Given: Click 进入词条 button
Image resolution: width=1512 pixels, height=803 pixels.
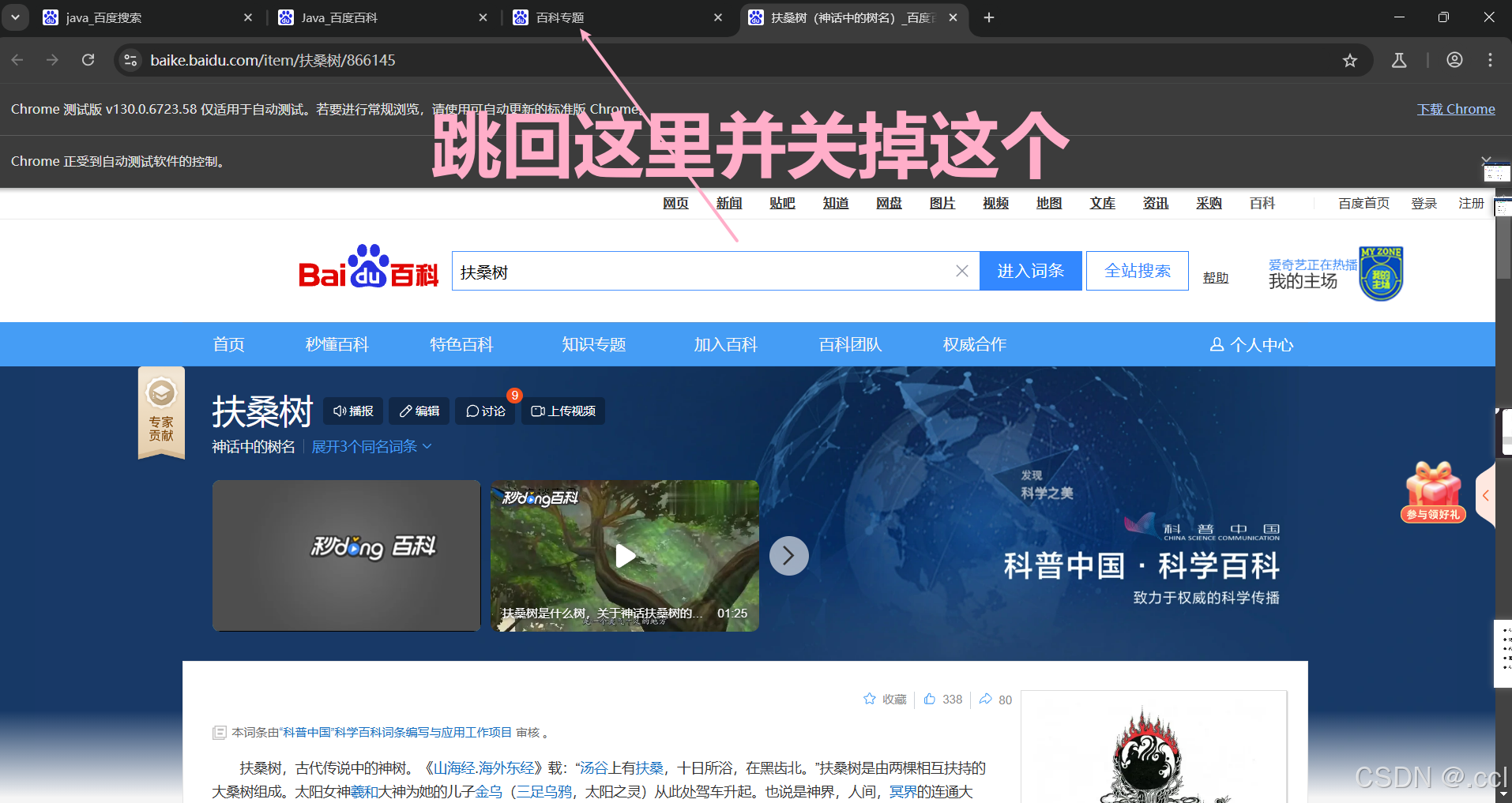Looking at the screenshot, I should pos(1031,271).
